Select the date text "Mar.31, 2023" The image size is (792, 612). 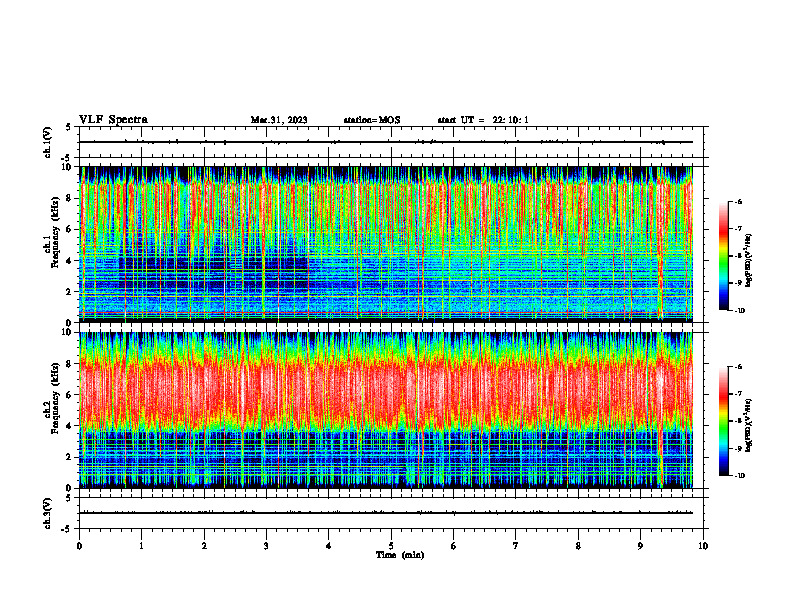[279, 120]
